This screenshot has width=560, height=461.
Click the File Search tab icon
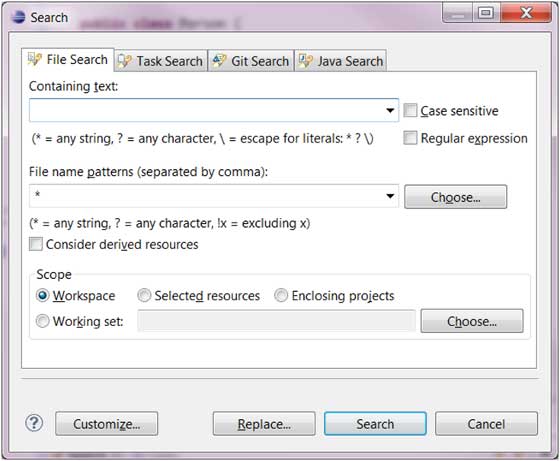(35, 59)
